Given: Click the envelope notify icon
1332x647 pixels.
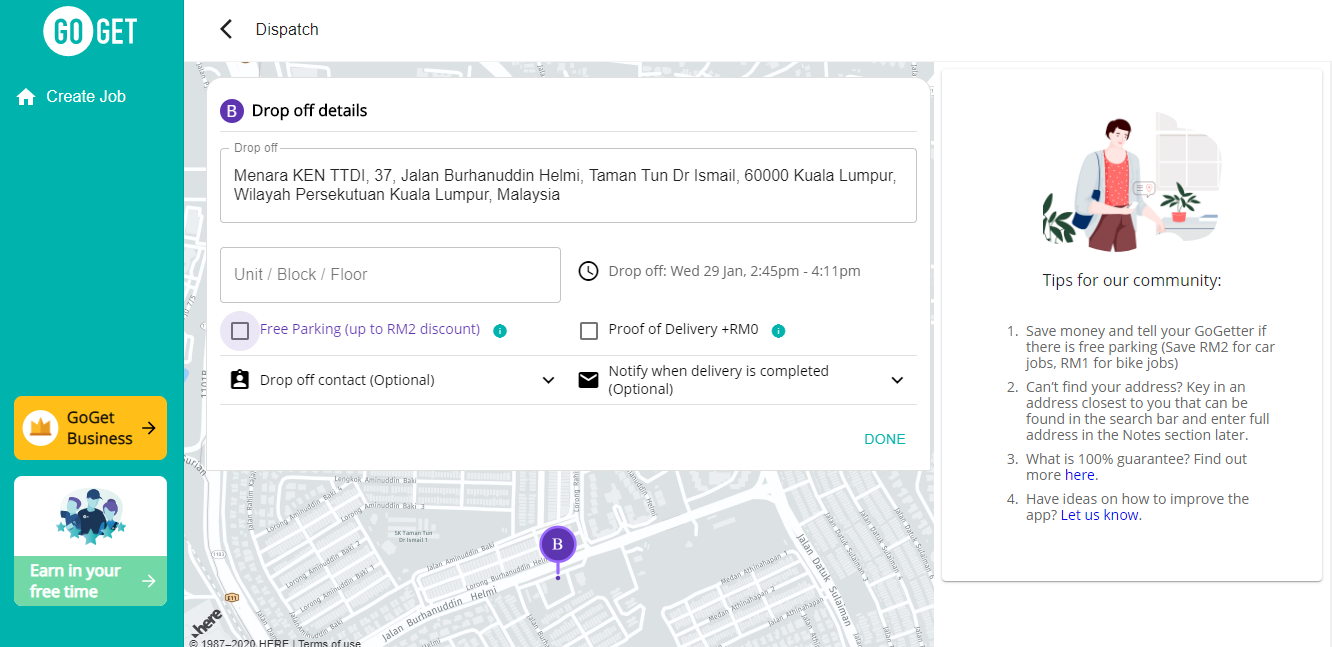Looking at the screenshot, I should pyautogui.click(x=589, y=380).
